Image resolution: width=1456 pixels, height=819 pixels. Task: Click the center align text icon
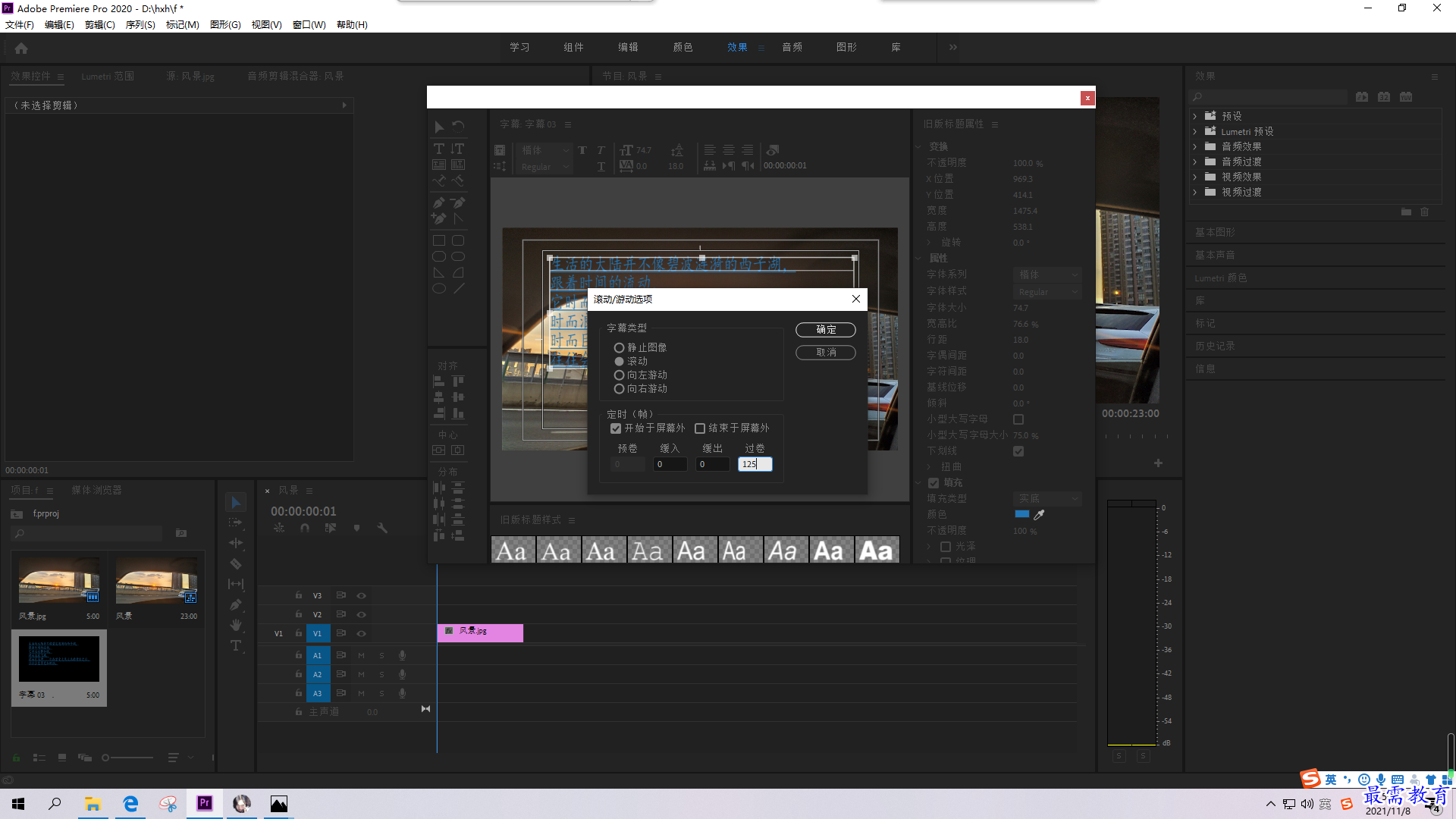pyautogui.click(x=729, y=150)
